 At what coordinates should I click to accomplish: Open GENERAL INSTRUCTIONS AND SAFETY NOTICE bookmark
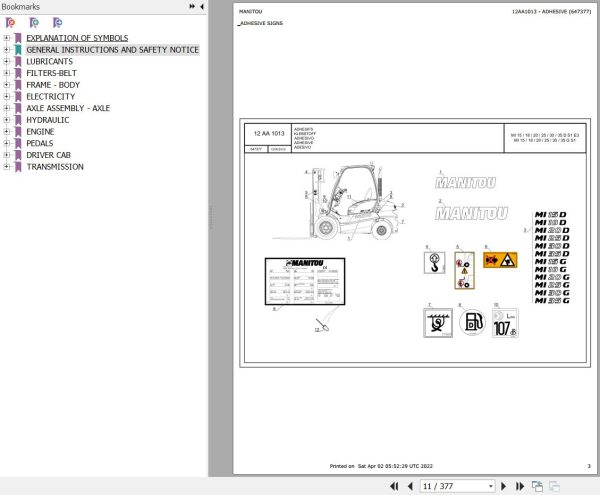pyautogui.click(x=112, y=50)
